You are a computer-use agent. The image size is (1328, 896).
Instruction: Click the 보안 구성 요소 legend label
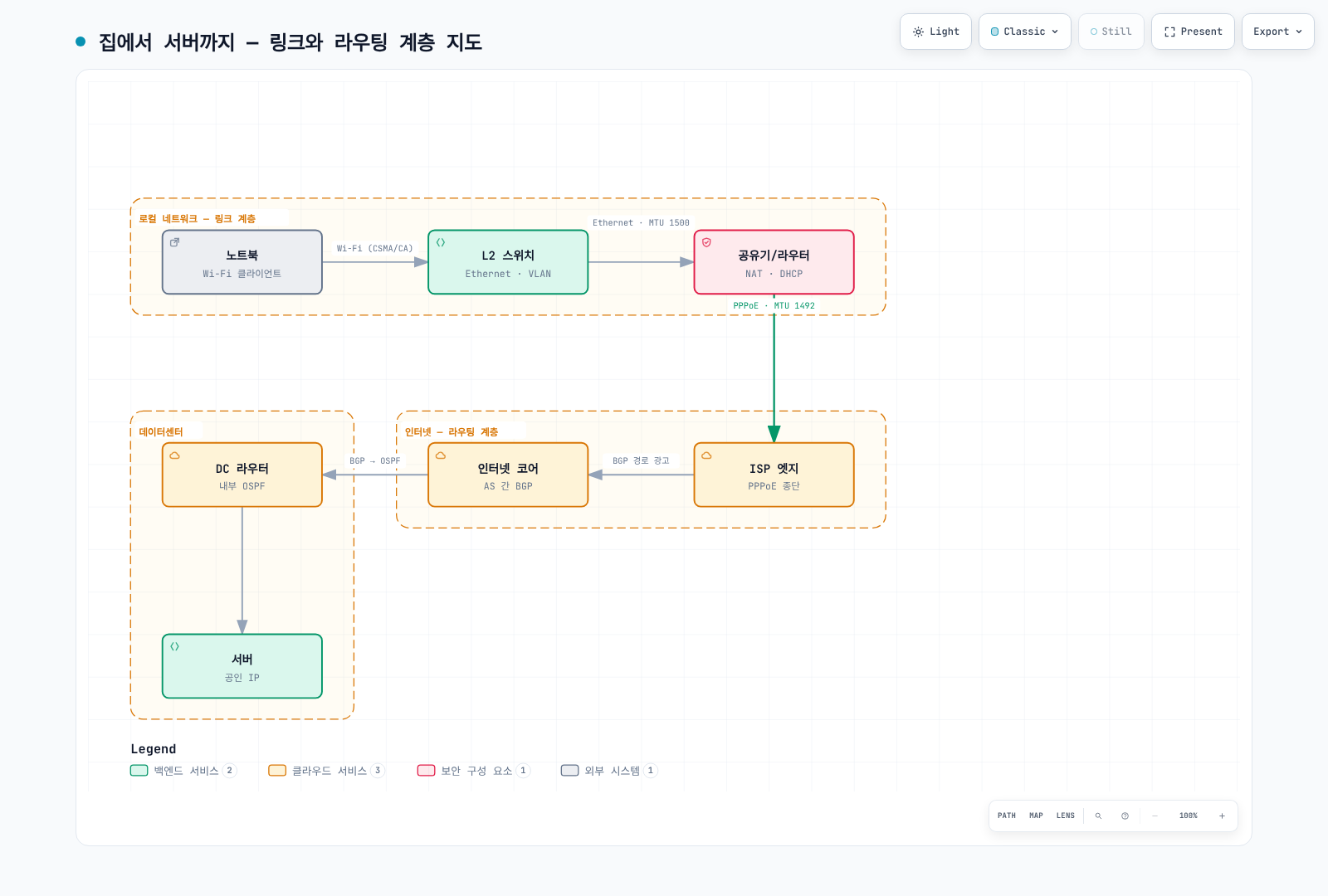[476, 771]
